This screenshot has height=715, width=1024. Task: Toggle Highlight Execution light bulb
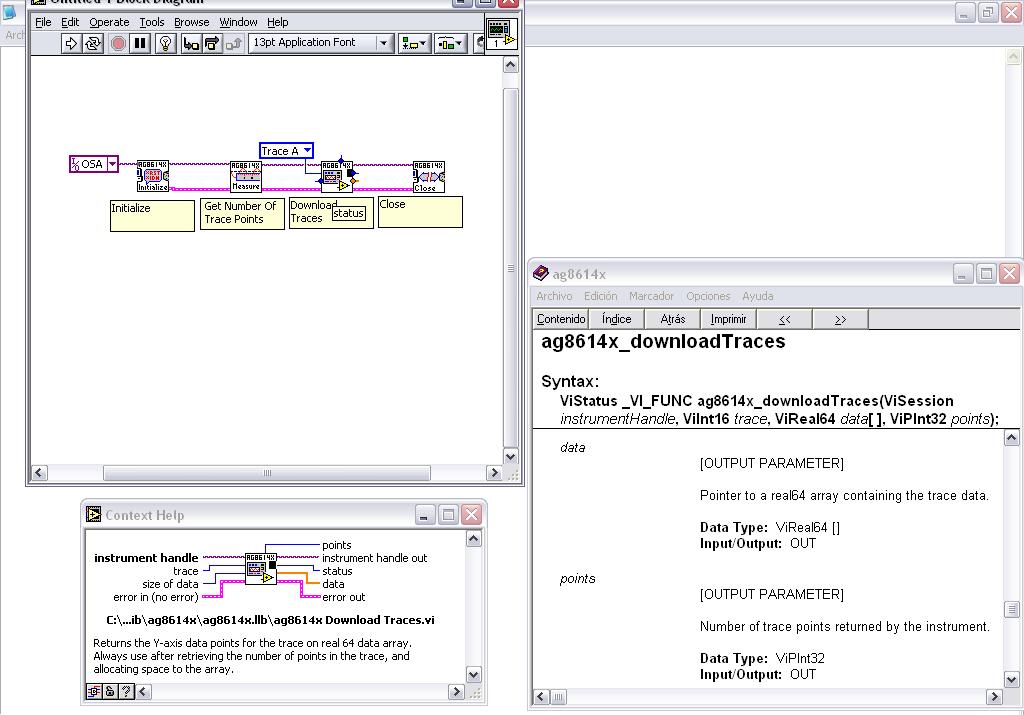(166, 43)
